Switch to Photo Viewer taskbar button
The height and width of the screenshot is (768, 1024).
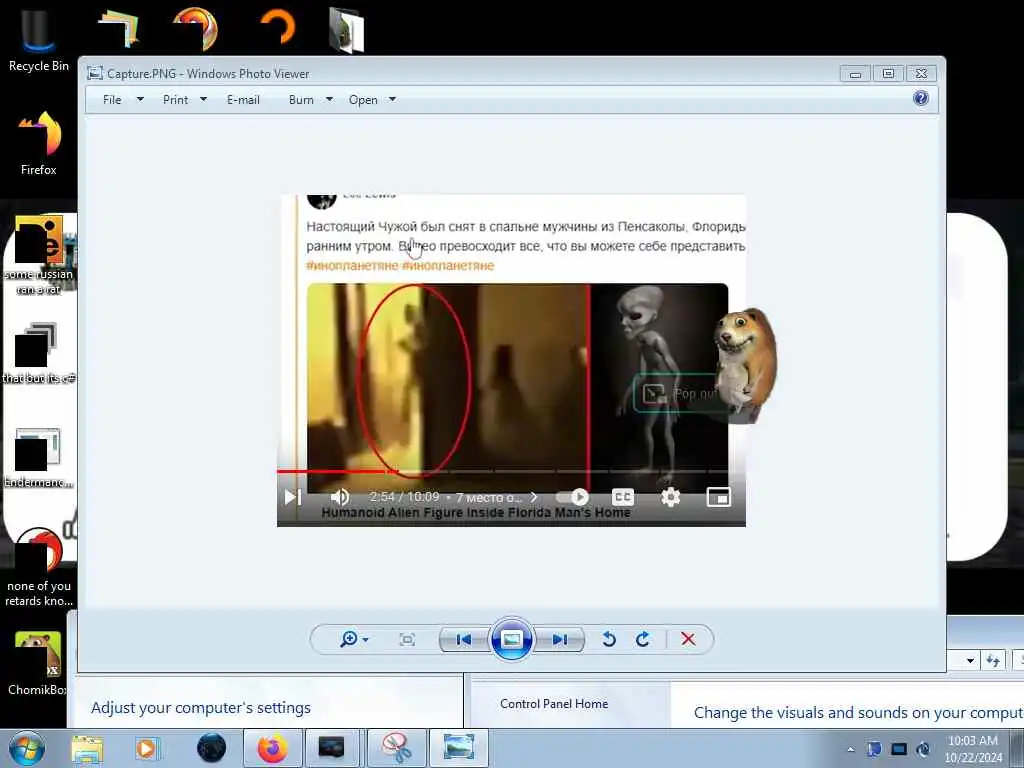point(458,748)
